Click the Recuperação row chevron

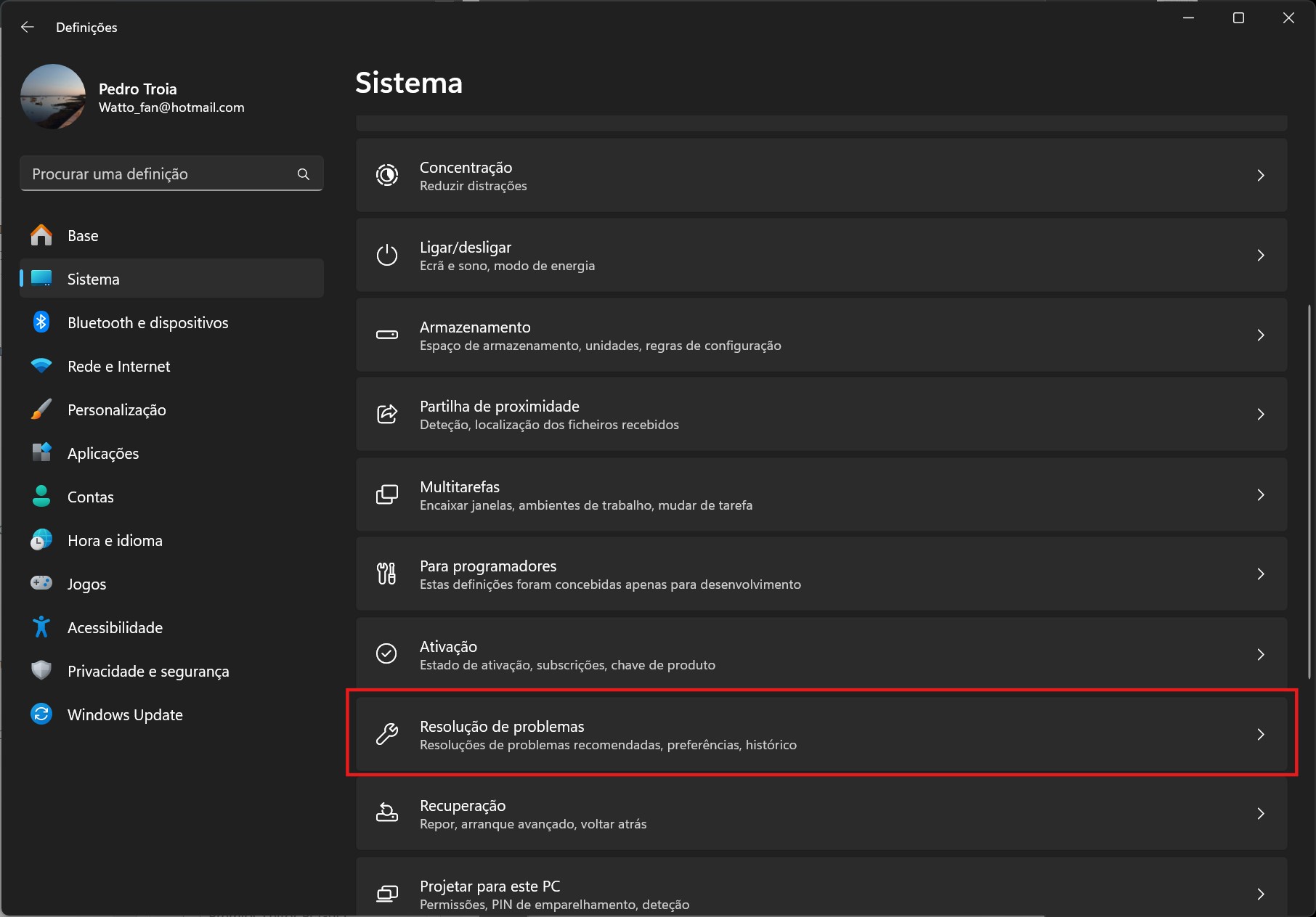coord(1261,813)
